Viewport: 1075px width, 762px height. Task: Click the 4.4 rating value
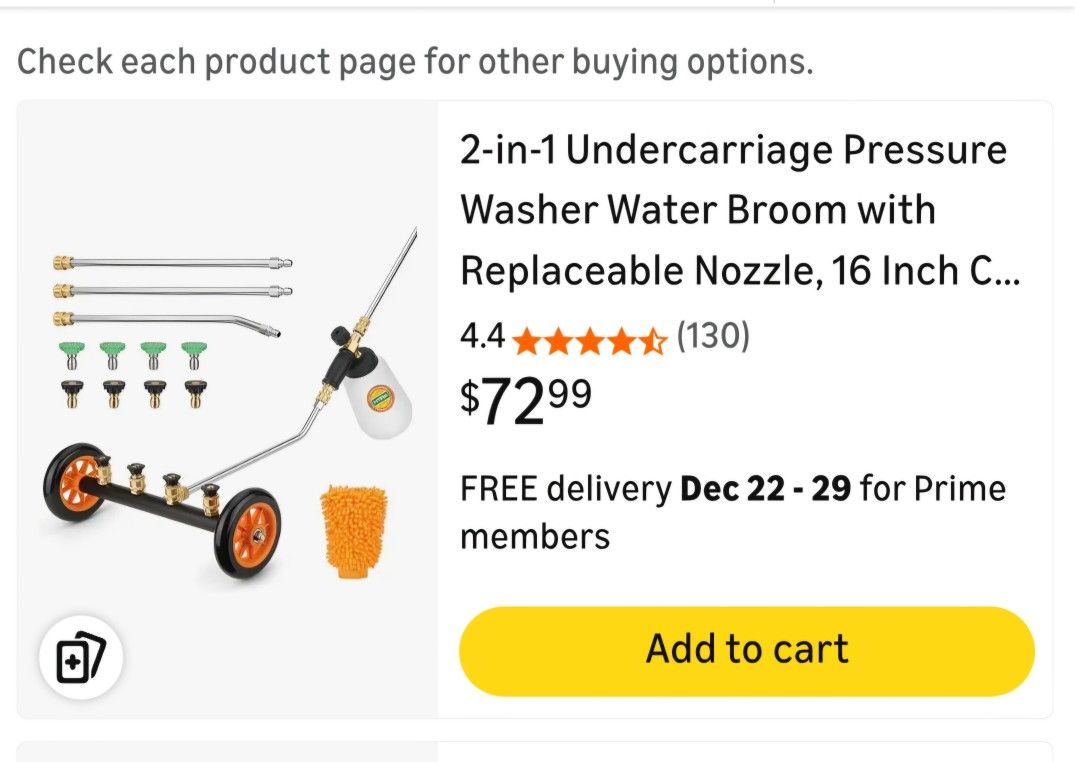pos(481,337)
